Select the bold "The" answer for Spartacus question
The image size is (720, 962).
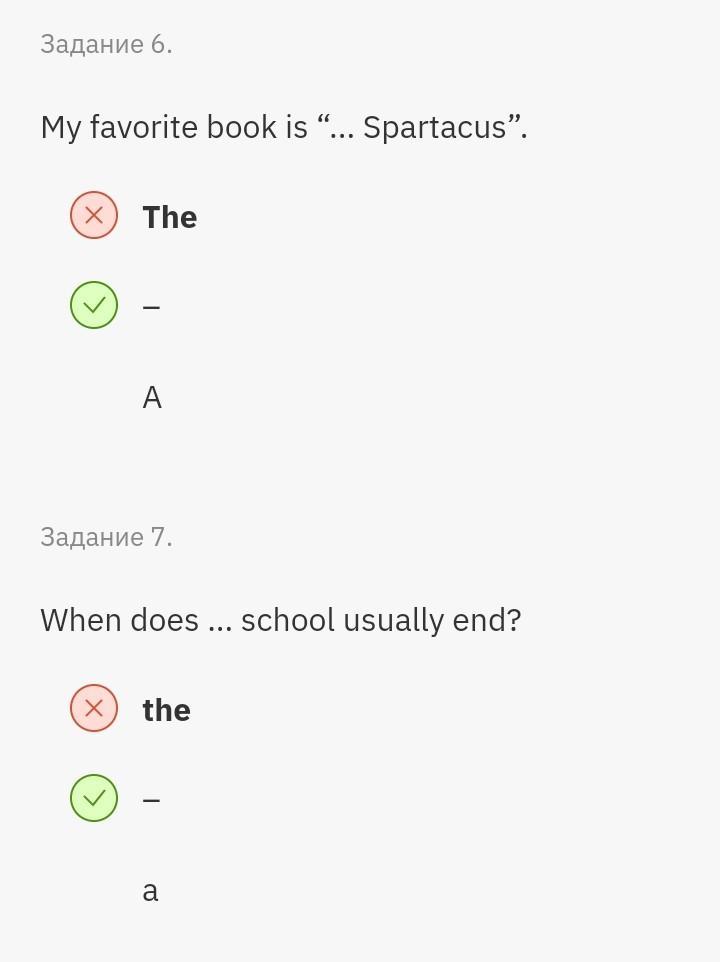[170, 217]
